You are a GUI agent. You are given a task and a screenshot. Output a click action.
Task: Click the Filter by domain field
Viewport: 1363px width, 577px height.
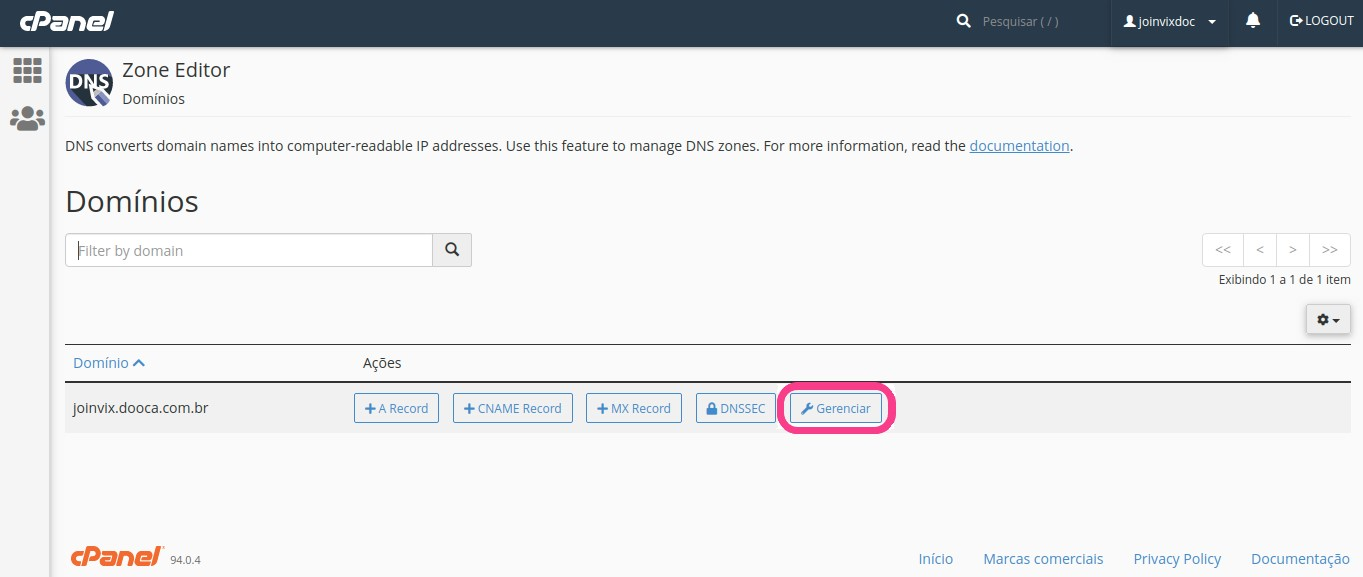pos(249,250)
